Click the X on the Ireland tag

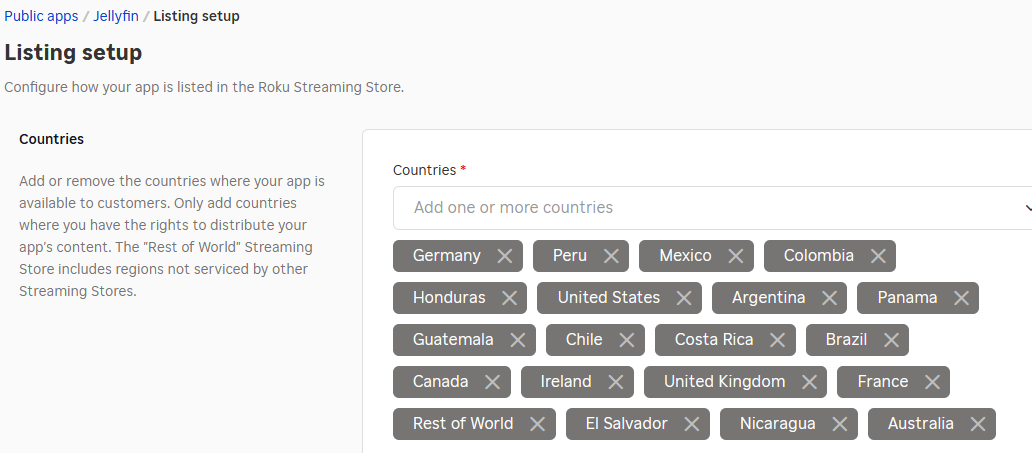[x=615, y=382]
